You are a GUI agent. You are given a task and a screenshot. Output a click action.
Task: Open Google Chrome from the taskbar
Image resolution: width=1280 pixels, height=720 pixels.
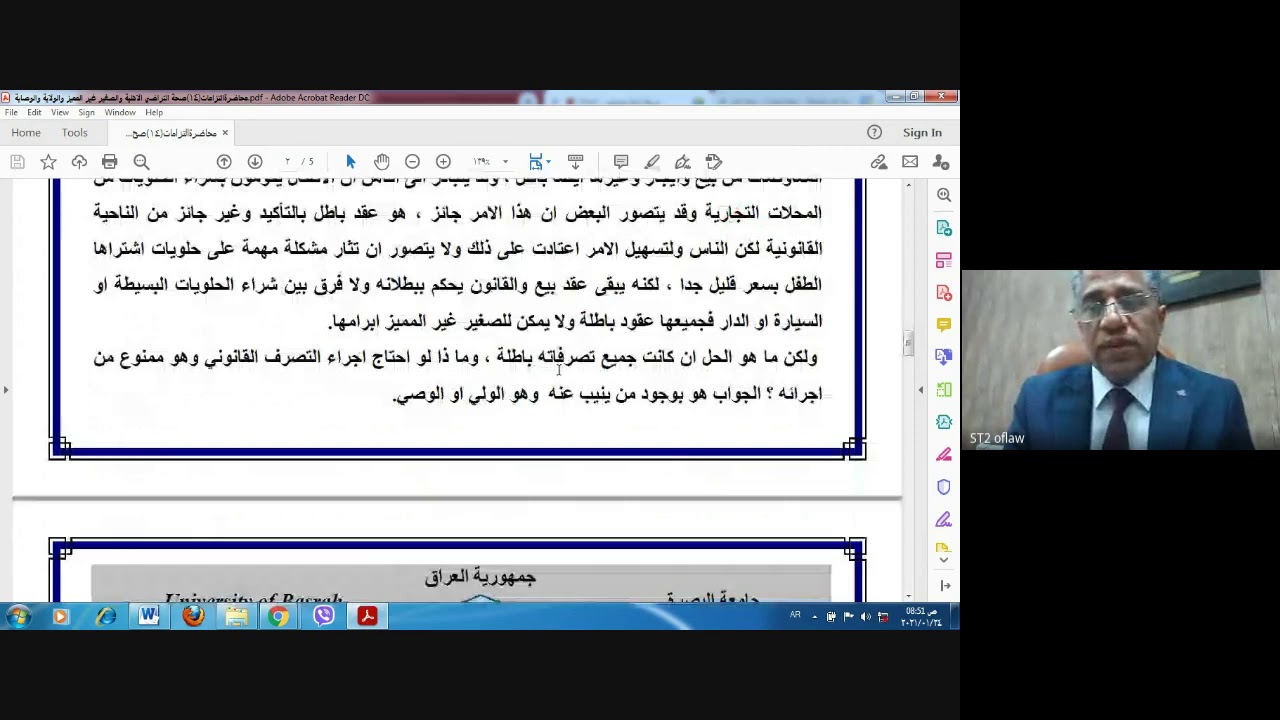click(x=279, y=616)
